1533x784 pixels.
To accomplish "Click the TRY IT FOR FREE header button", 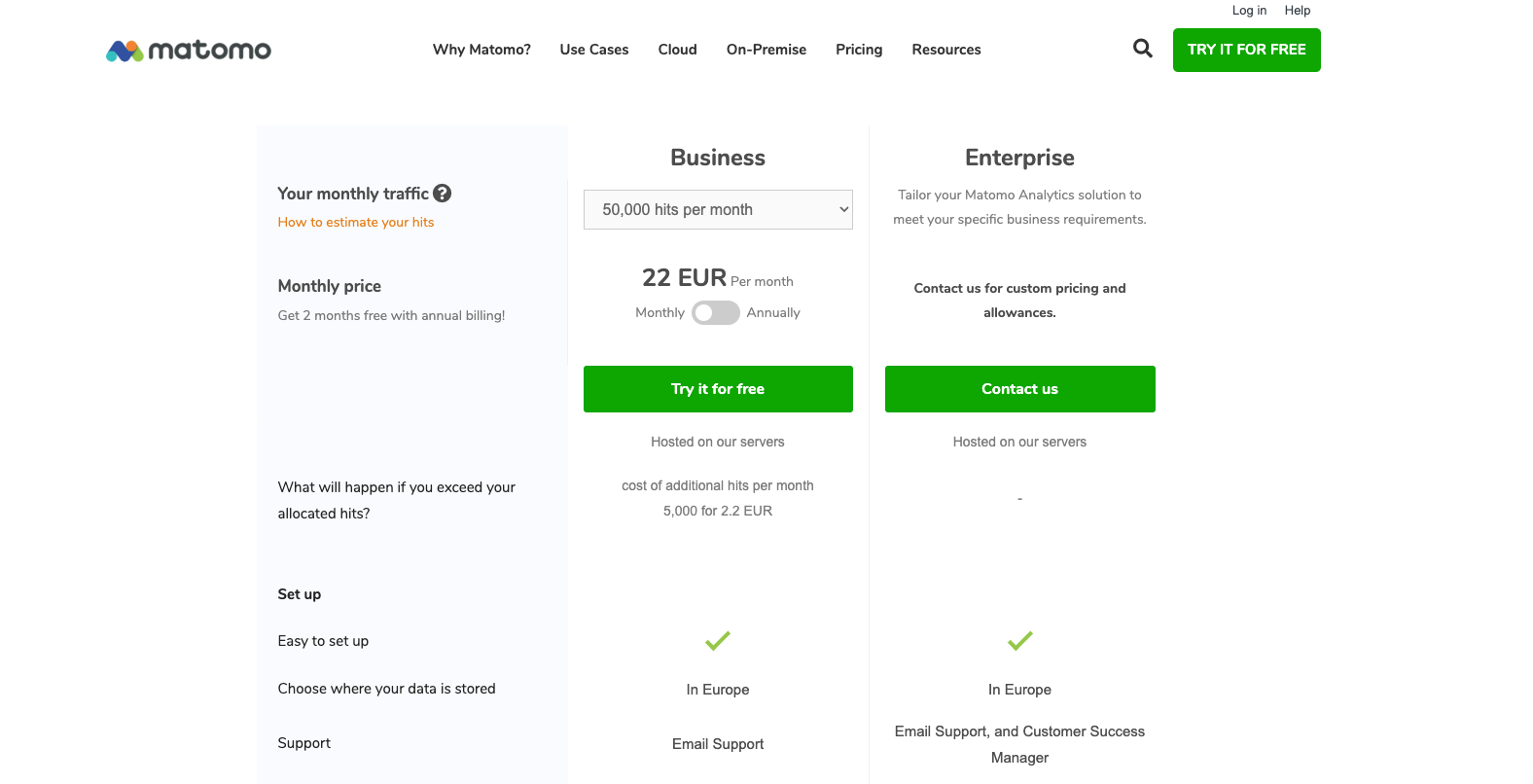I will [1247, 50].
